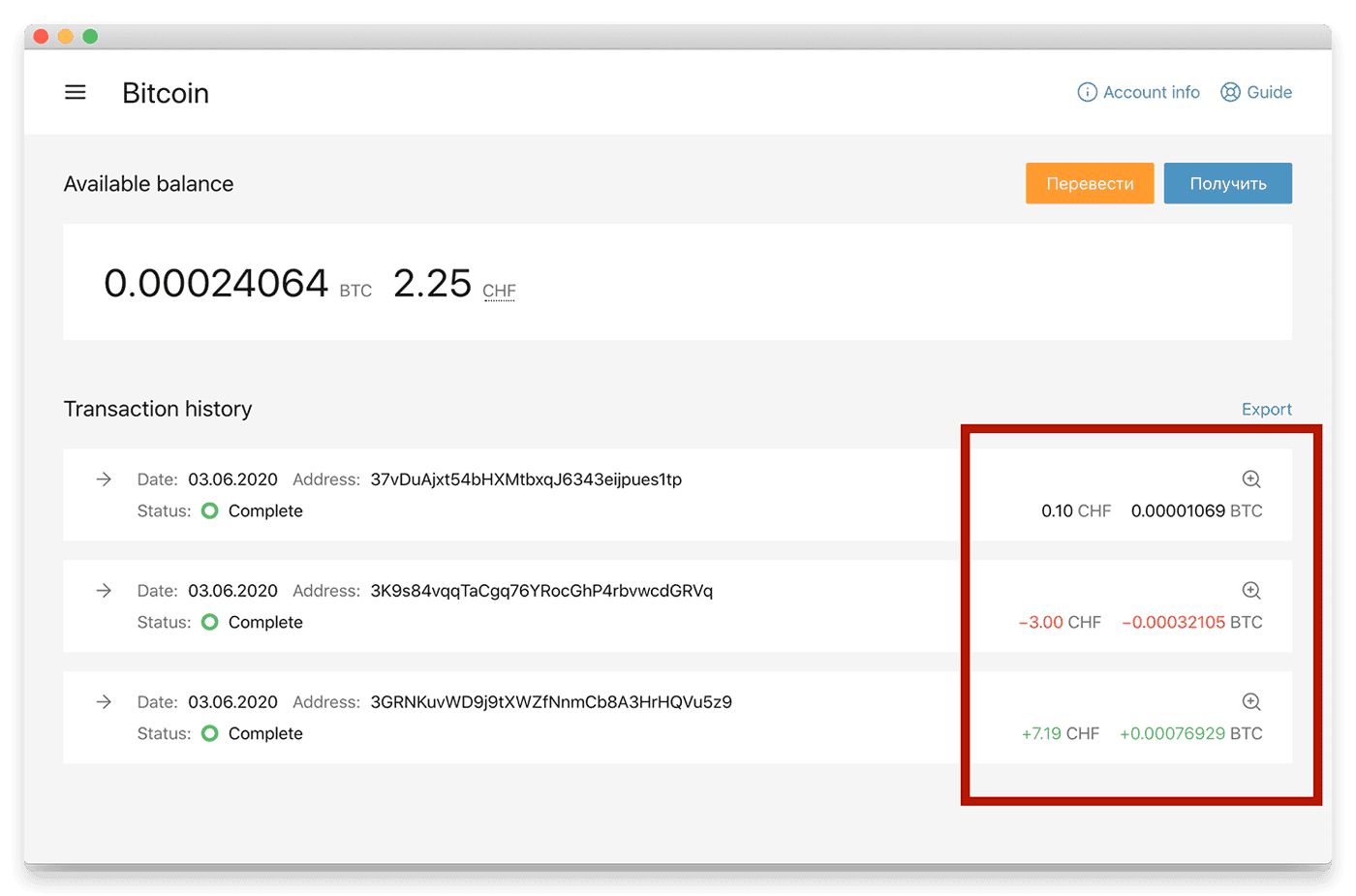Click the 2.25 CHF balance value
The height and width of the screenshot is (896, 1356).
tap(432, 283)
